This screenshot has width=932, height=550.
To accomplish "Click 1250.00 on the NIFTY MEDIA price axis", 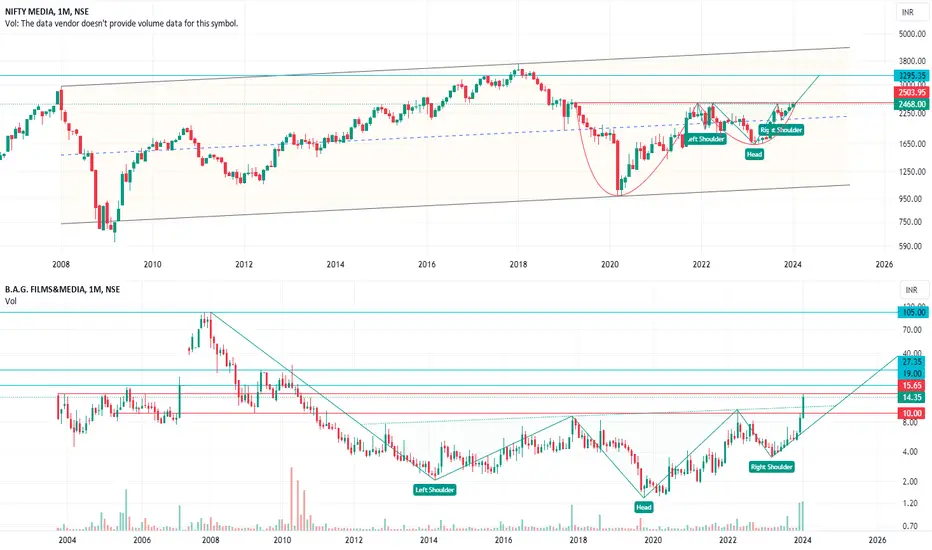I will point(912,171).
